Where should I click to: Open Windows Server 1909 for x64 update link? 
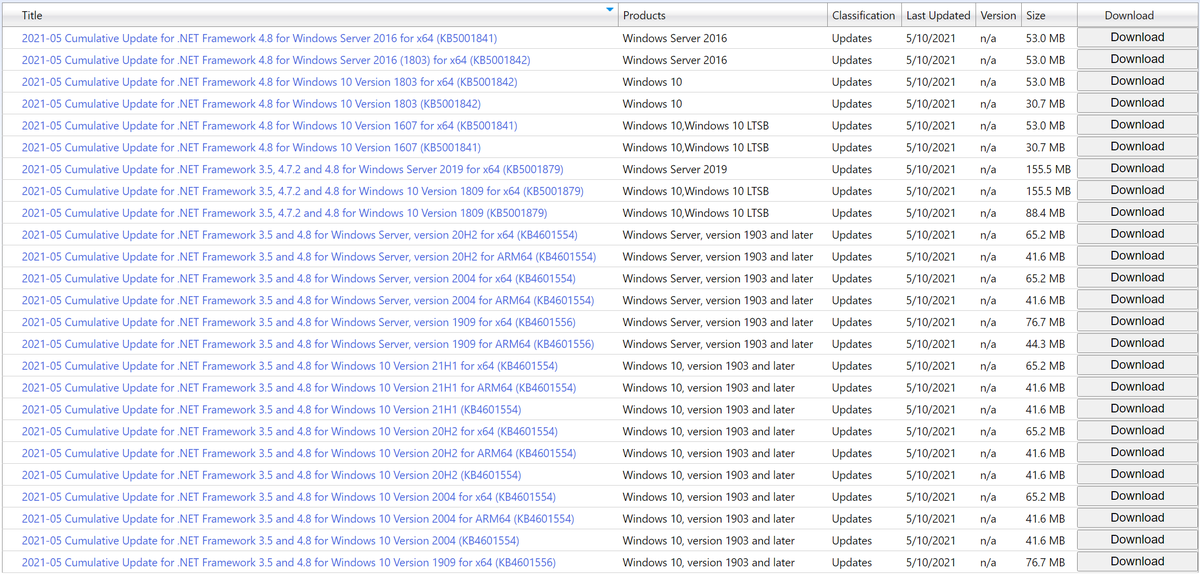pos(298,323)
